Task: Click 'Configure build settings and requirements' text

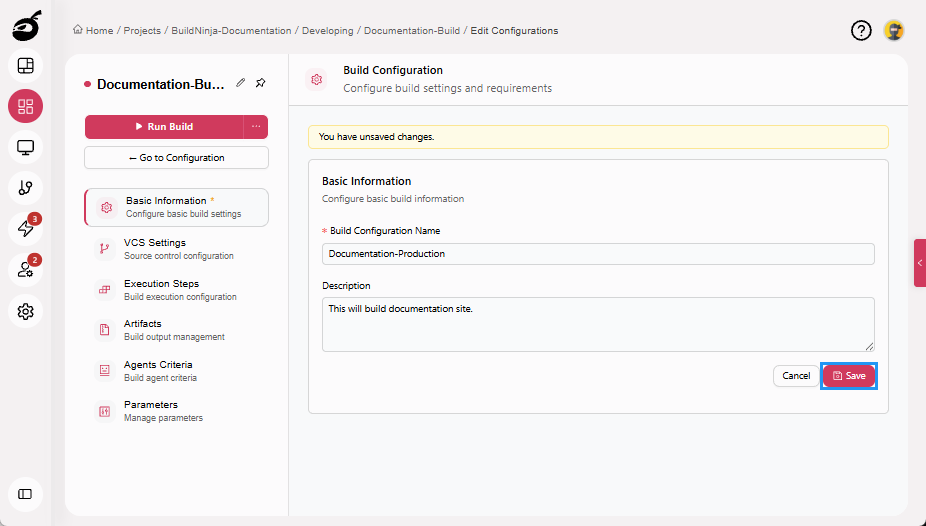Action: (448, 89)
